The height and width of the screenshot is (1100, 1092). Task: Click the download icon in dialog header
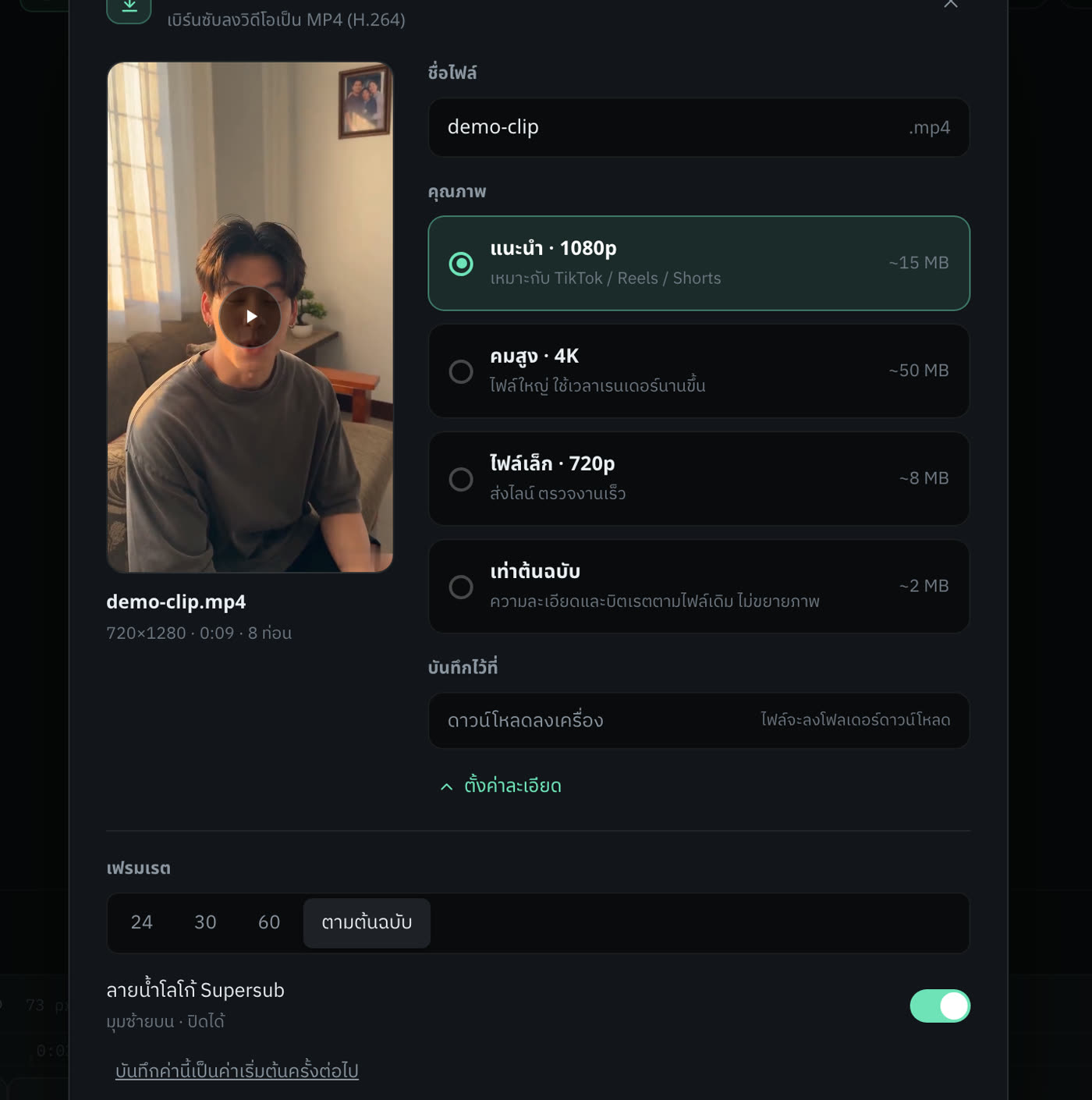129,7
